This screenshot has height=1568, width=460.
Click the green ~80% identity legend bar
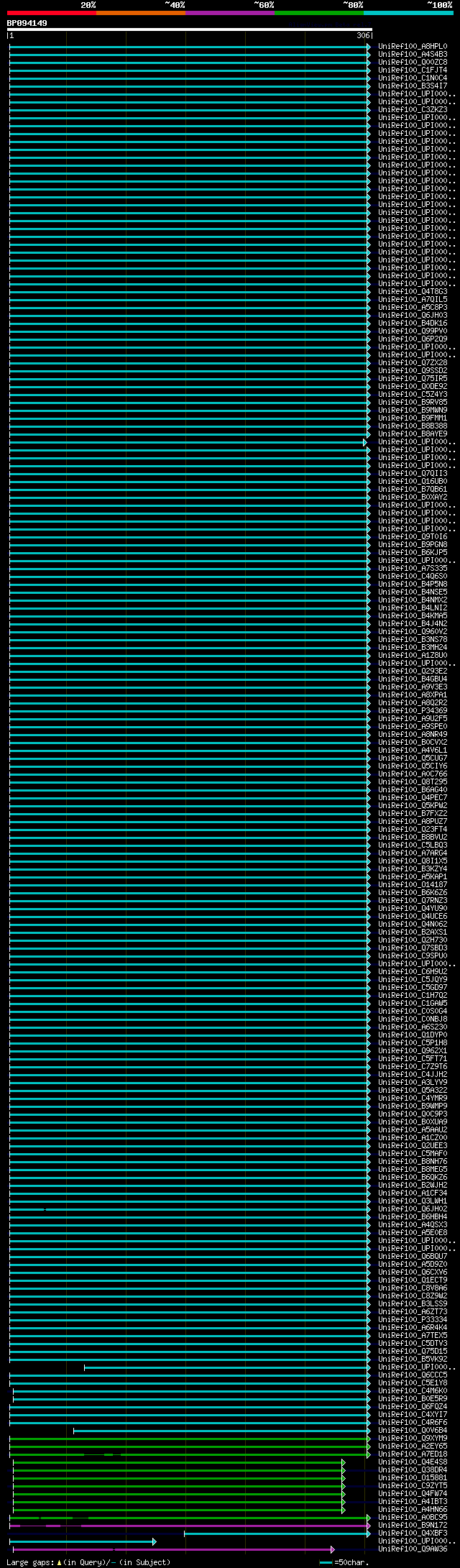[x=319, y=13]
